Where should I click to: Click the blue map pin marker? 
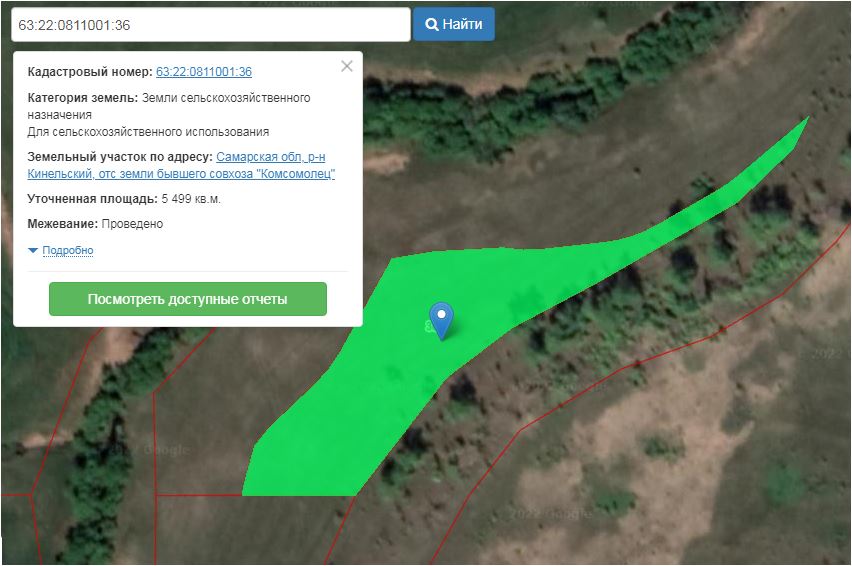click(x=441, y=318)
